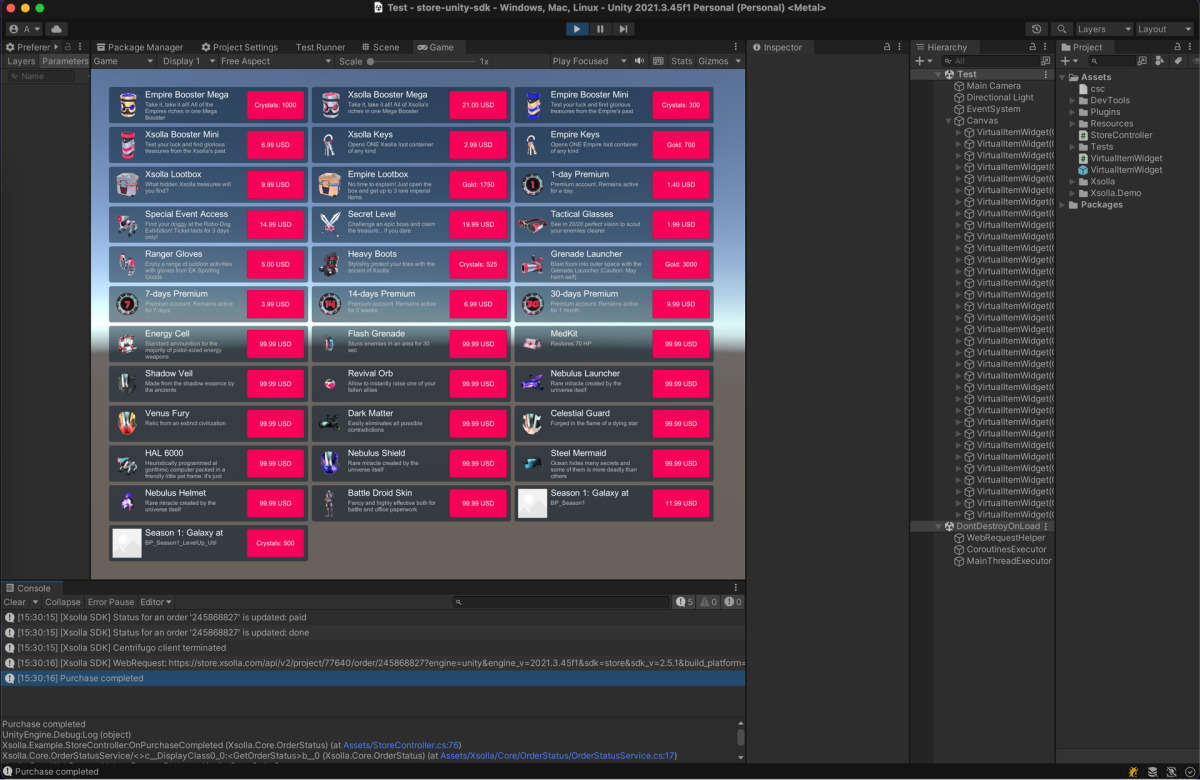Open Unity cloud services icon
Screen dimensions: 1200x780
pos(56,29)
